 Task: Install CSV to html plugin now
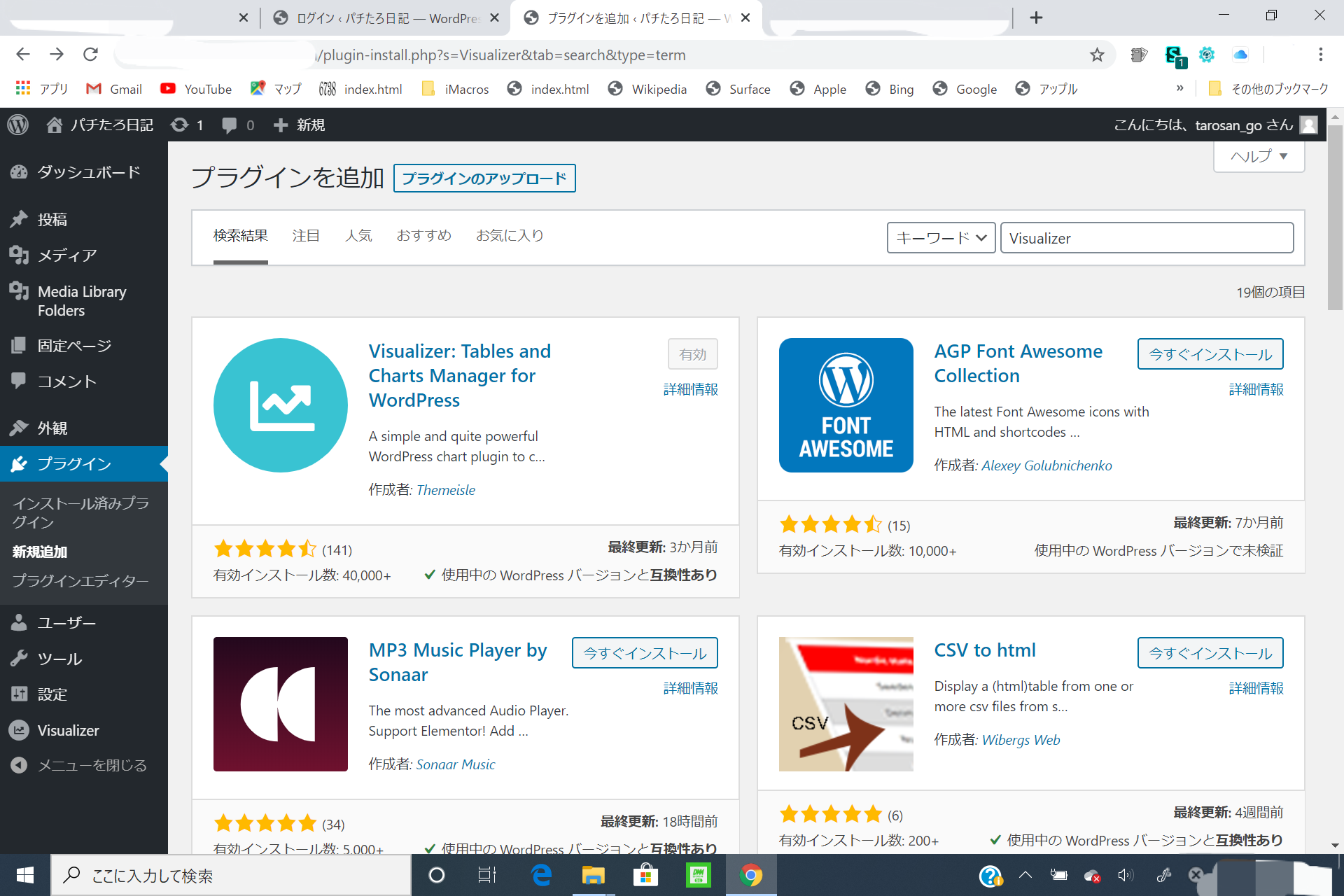[x=1210, y=653]
